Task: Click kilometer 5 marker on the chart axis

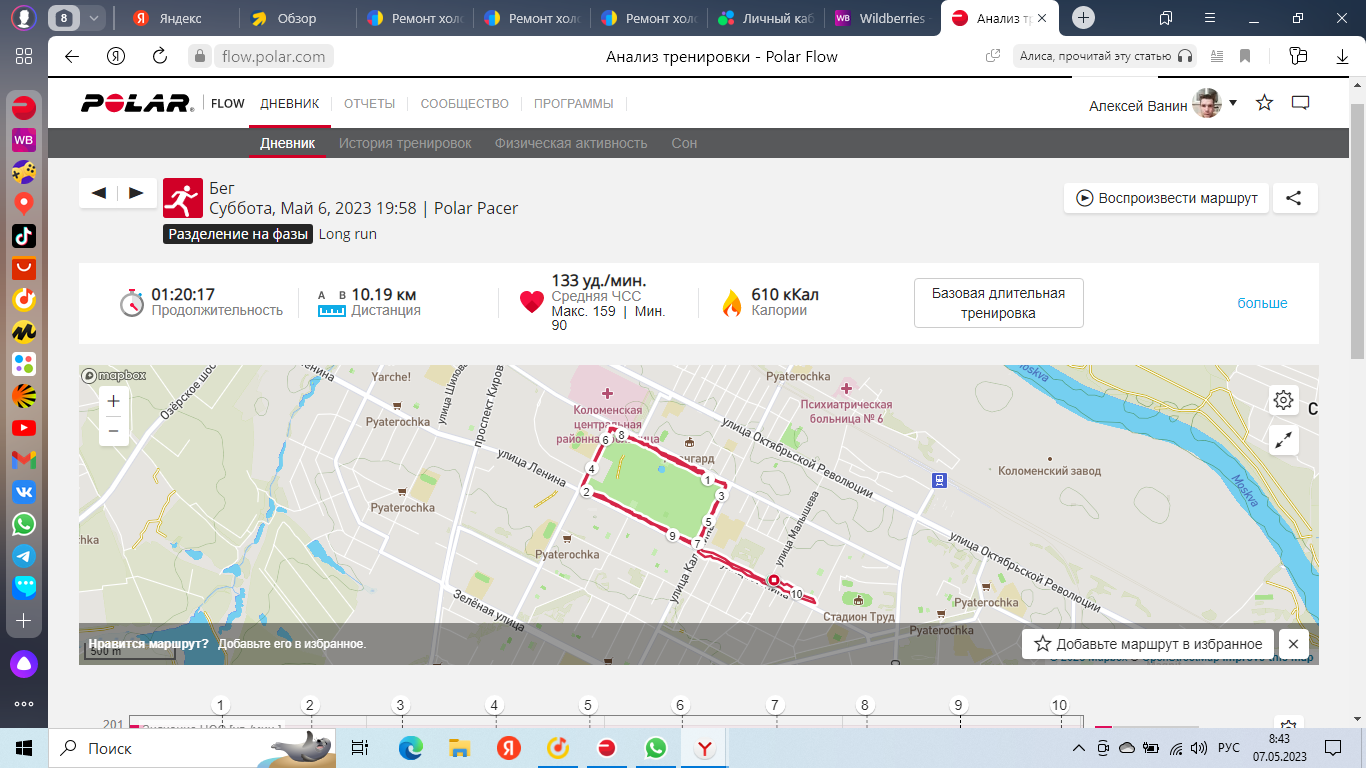Action: [x=588, y=705]
